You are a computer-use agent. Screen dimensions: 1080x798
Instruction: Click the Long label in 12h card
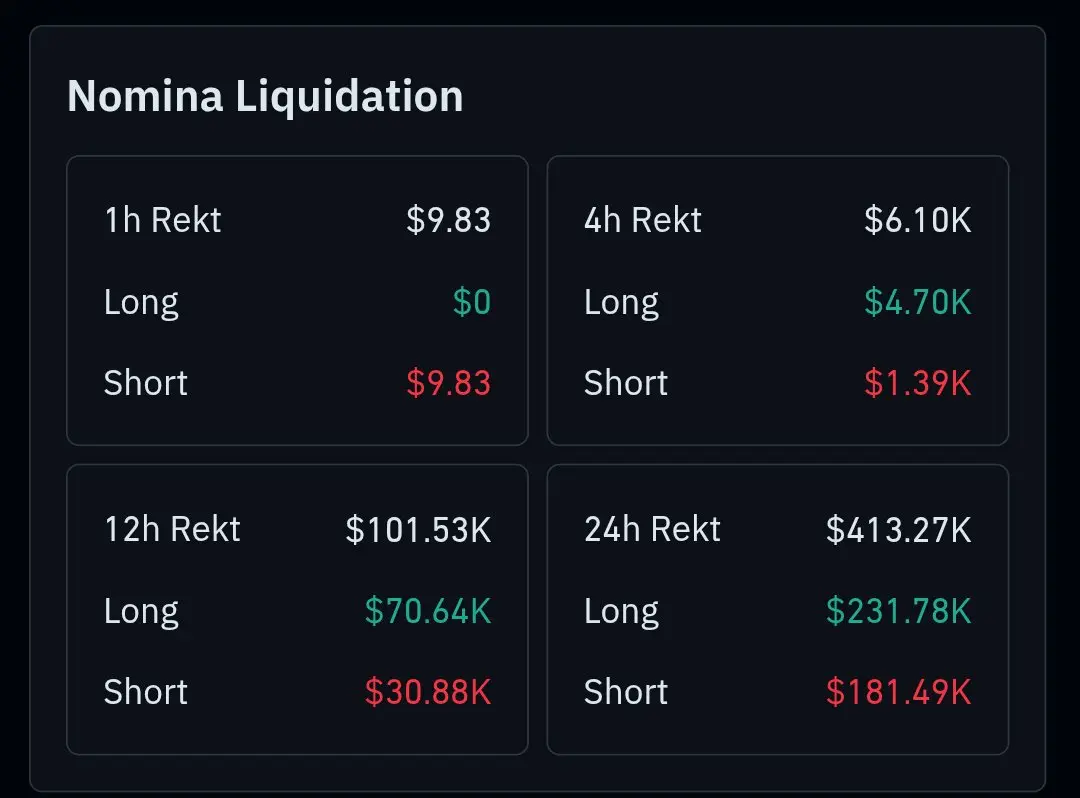[x=141, y=612]
